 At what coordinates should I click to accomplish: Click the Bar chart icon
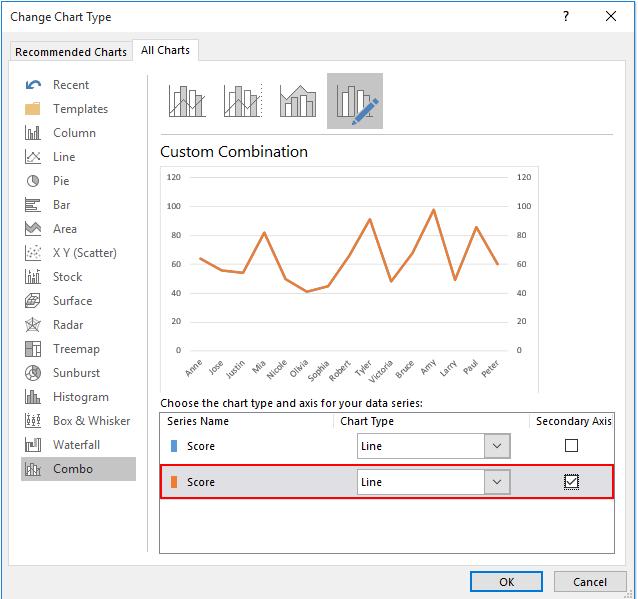pyautogui.click(x=33, y=205)
